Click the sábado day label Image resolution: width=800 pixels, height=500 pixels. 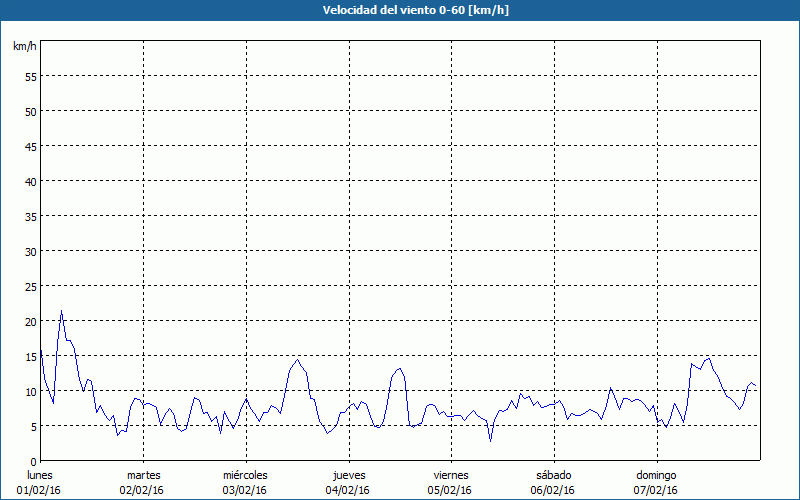coord(553,475)
